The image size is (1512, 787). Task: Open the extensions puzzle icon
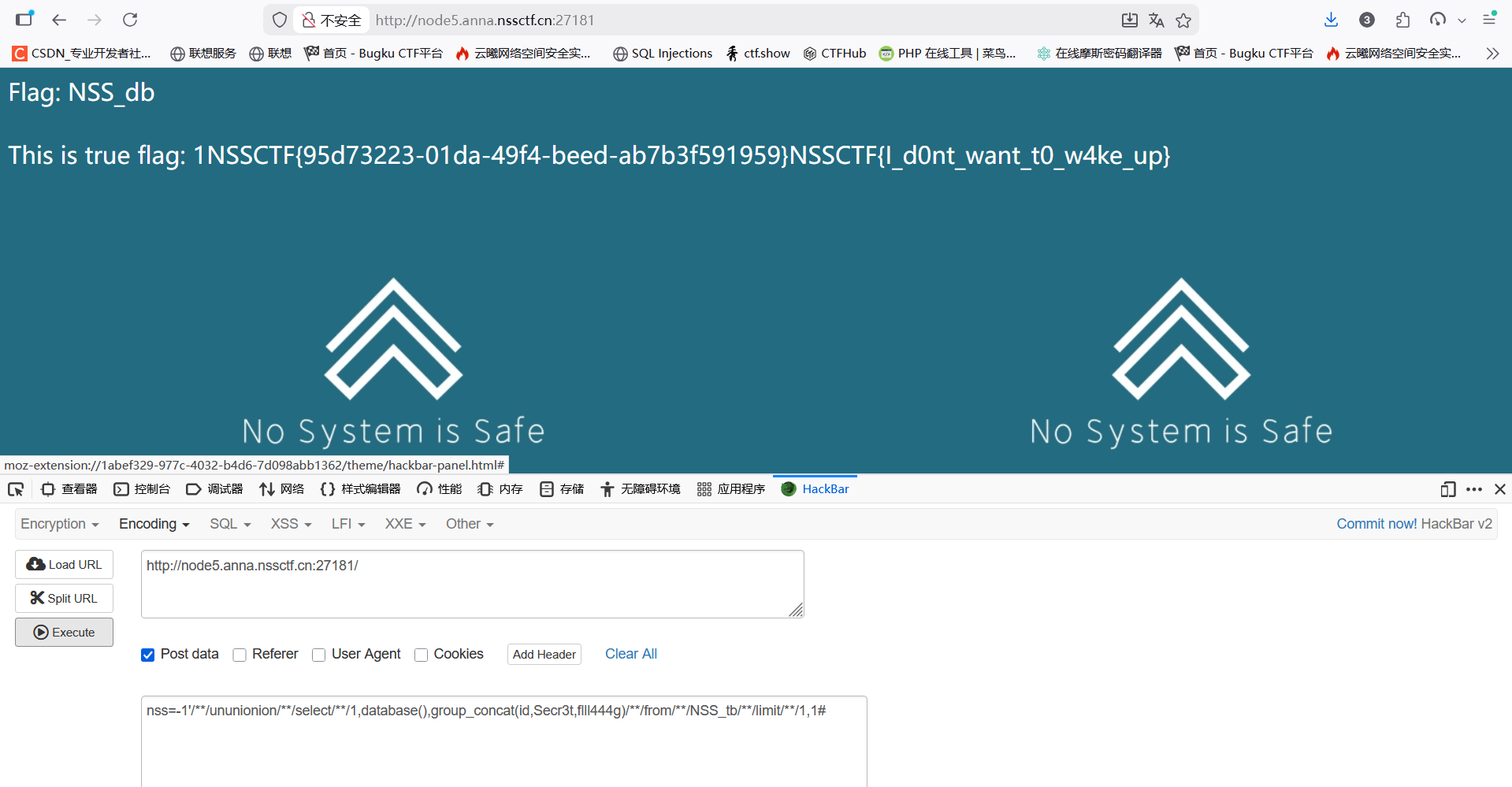[x=1402, y=20]
